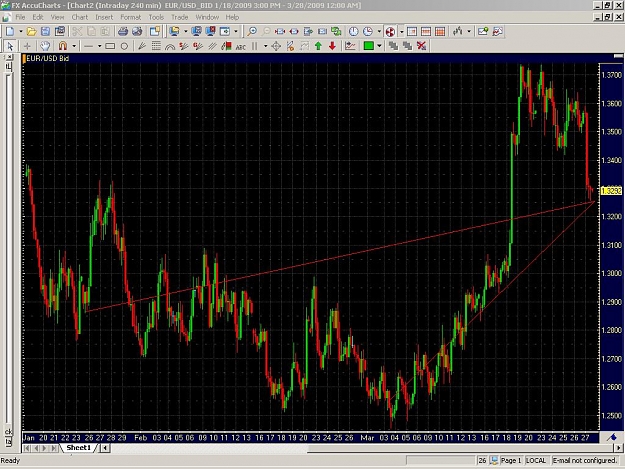Open dropdown next to green color box

click(379, 46)
